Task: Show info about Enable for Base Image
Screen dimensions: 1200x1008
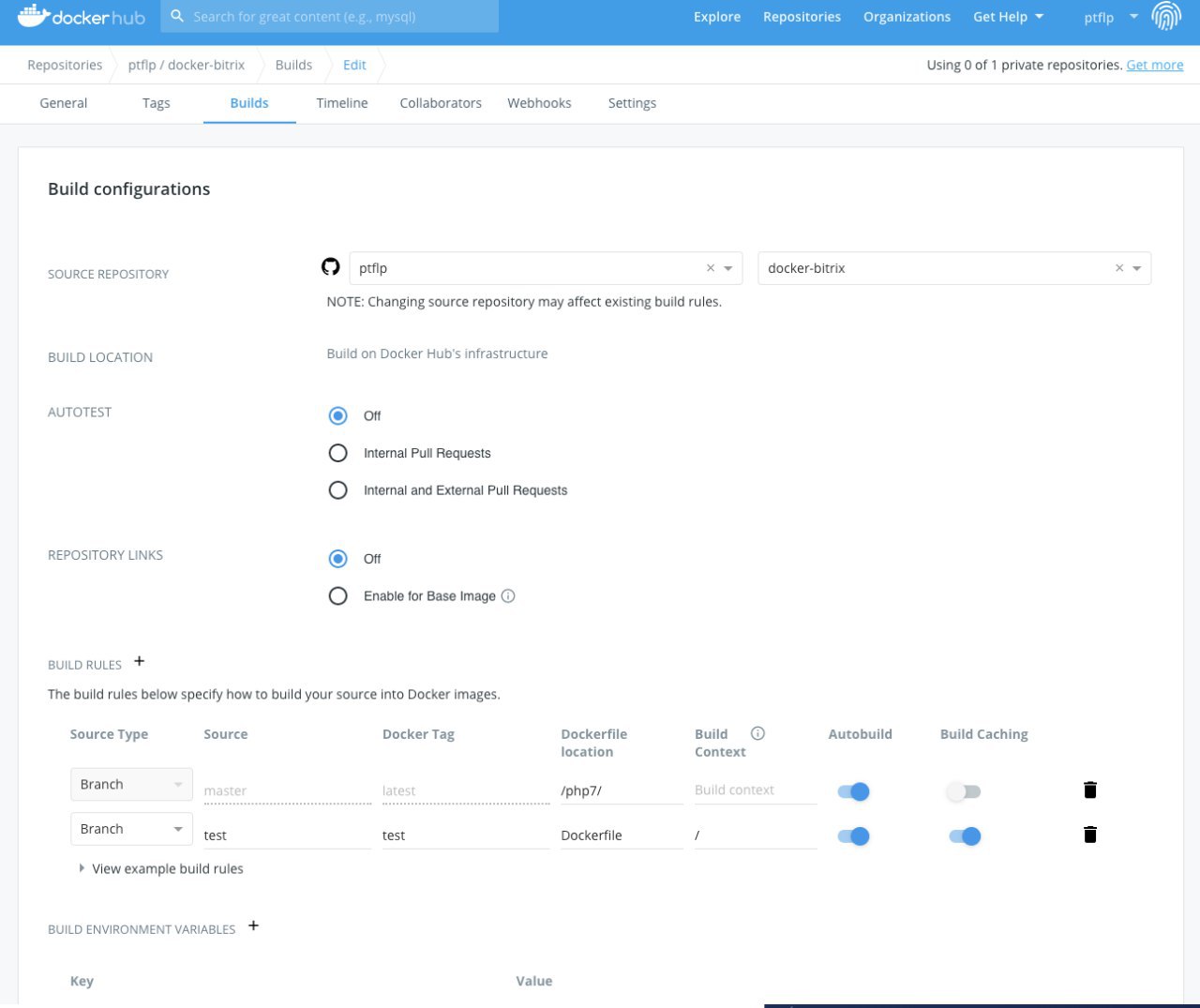Action: [508, 596]
